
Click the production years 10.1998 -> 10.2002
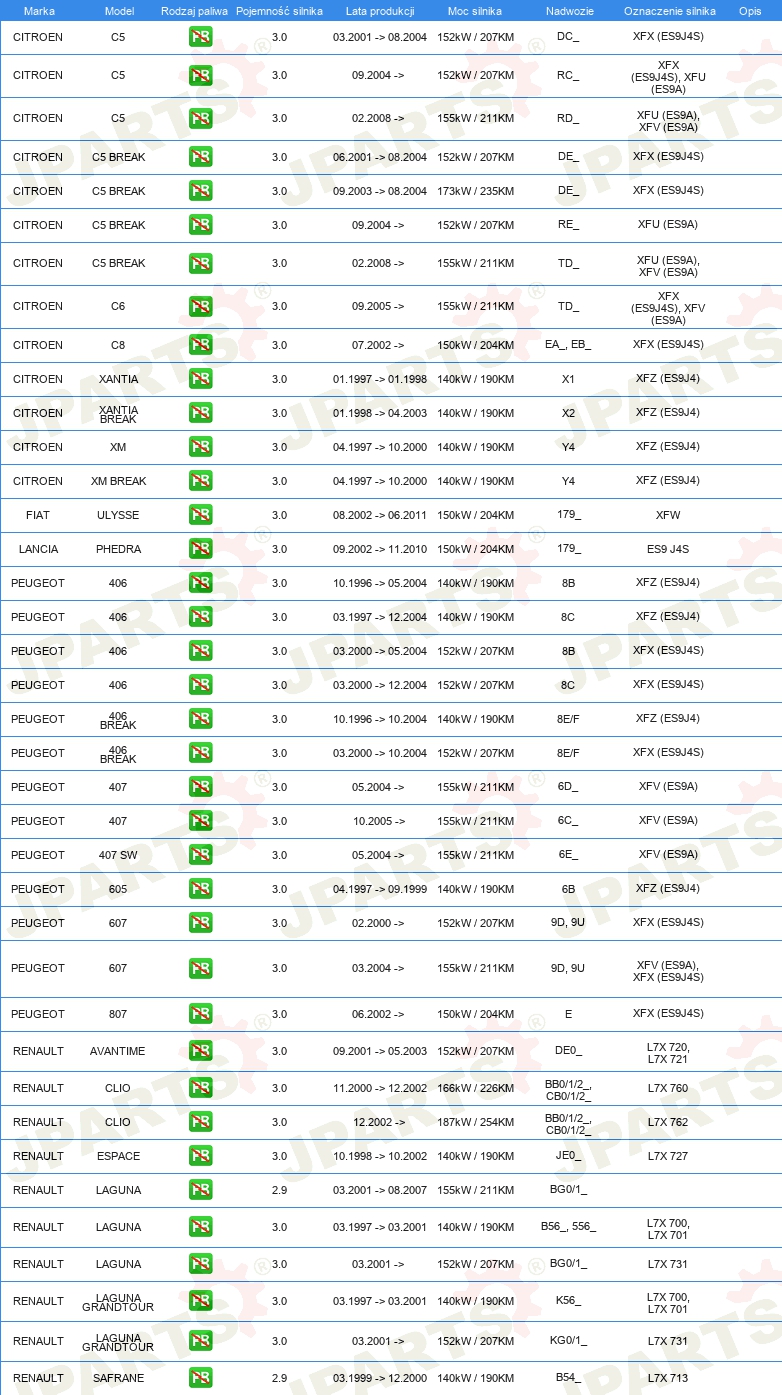(x=380, y=1156)
